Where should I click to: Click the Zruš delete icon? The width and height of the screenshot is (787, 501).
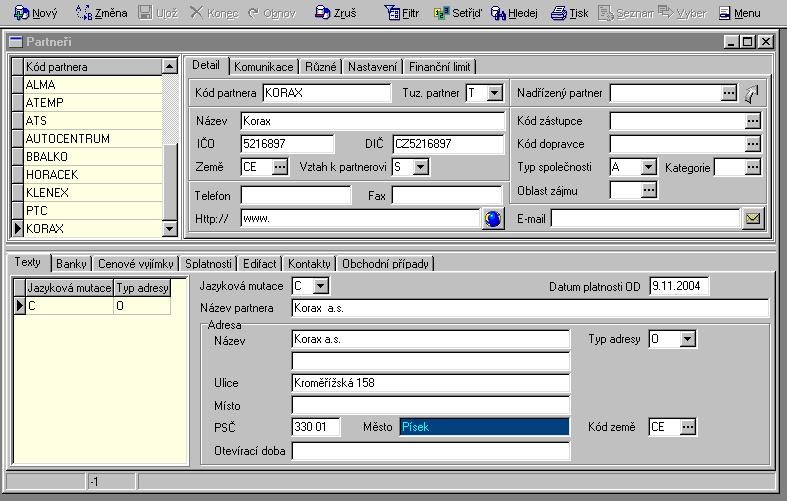[322, 13]
